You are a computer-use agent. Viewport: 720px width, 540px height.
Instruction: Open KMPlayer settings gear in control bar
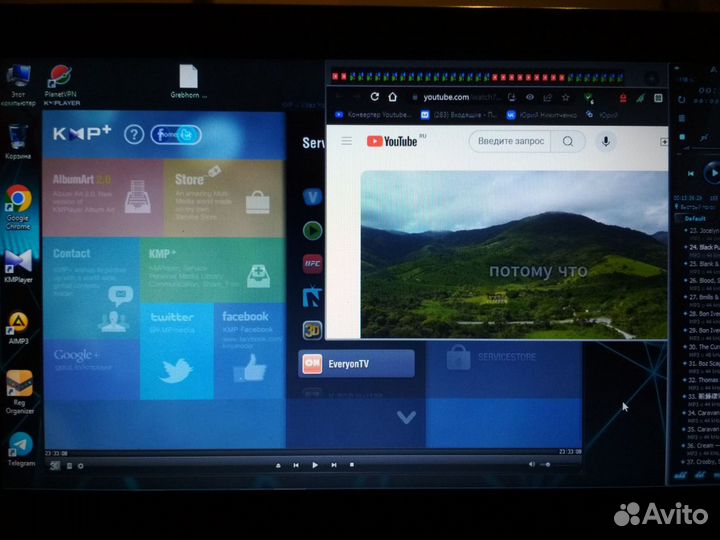[81, 466]
